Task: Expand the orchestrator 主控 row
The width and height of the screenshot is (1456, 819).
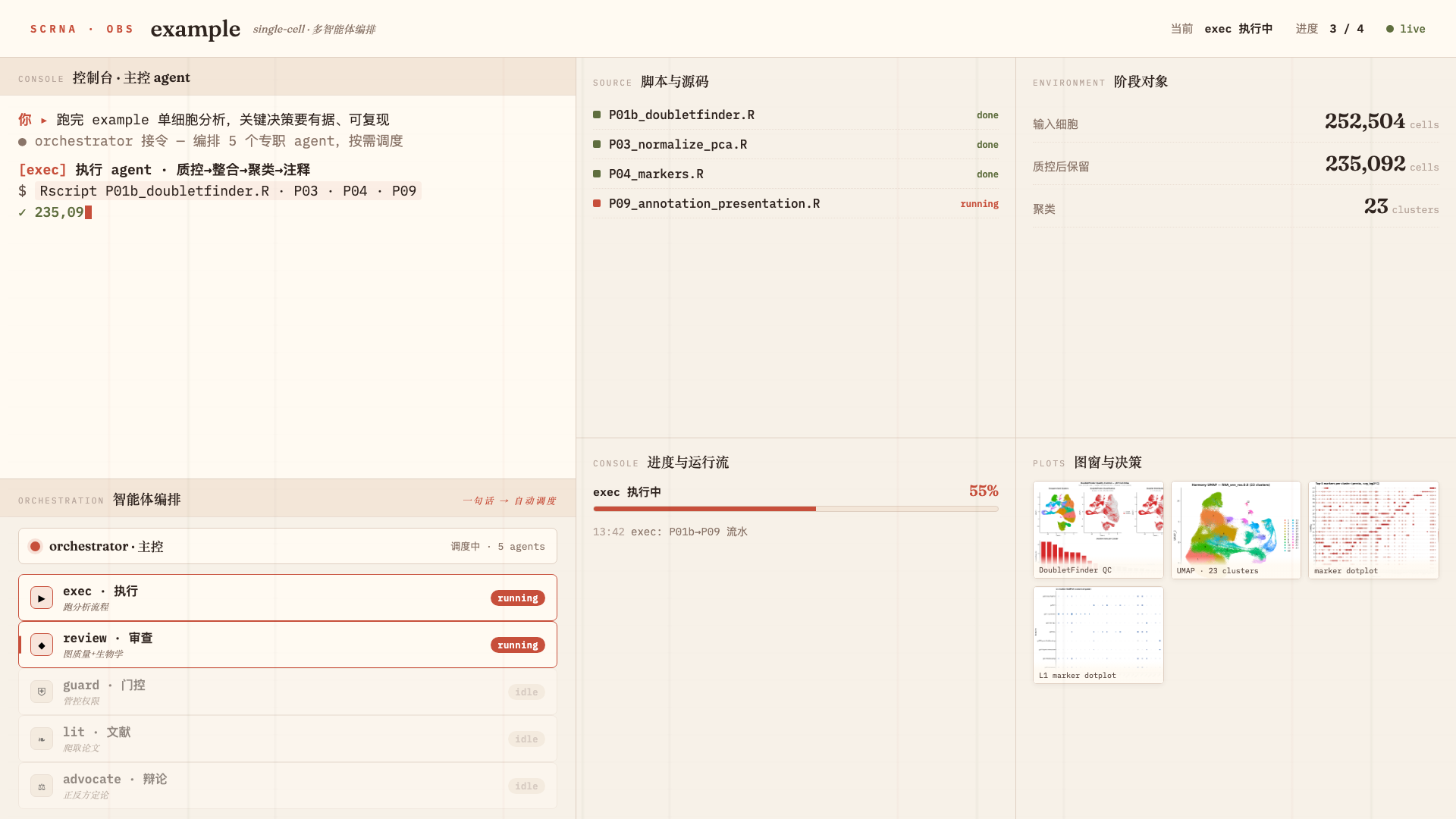Action: pyautogui.click(x=287, y=546)
